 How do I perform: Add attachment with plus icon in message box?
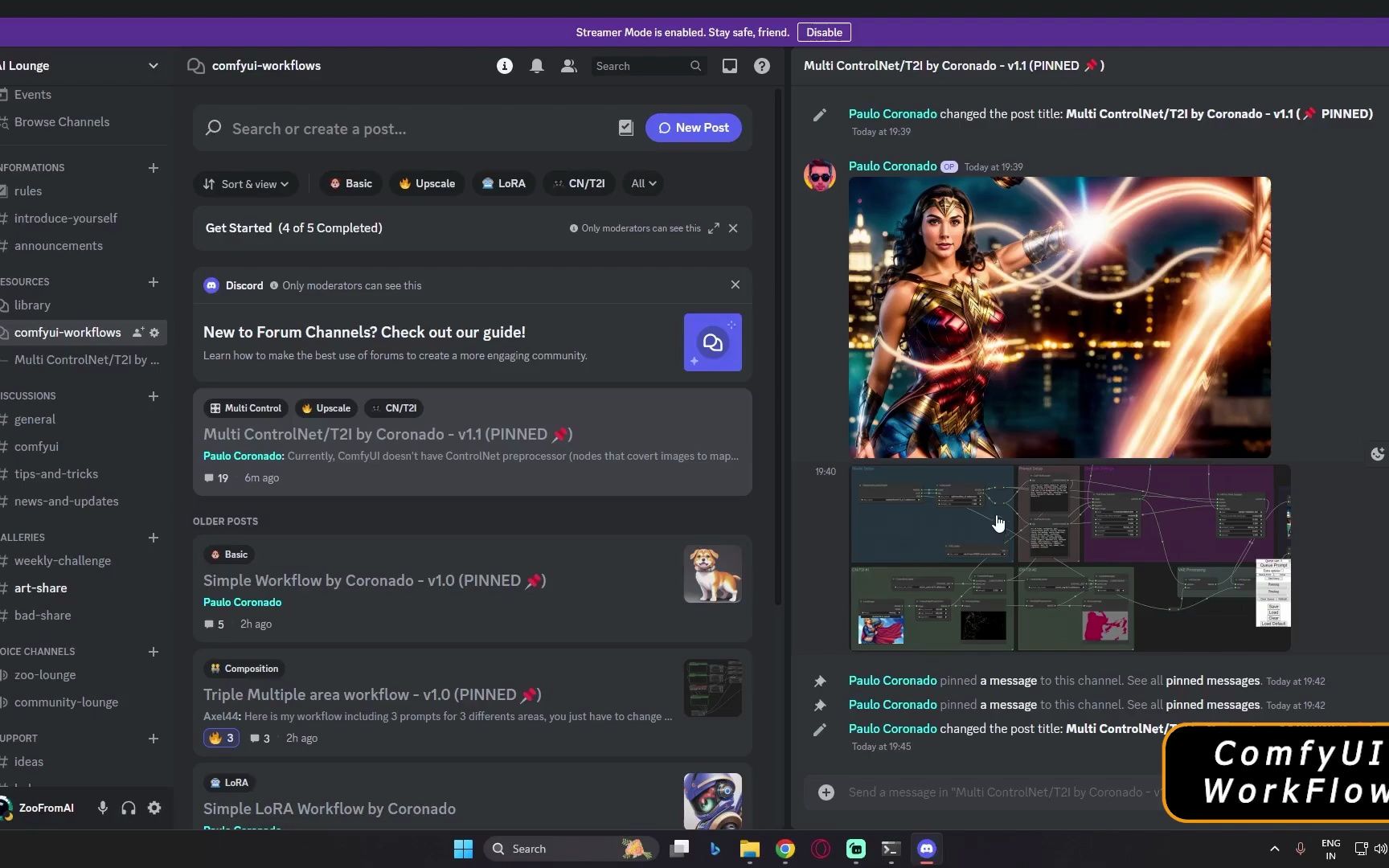826,792
